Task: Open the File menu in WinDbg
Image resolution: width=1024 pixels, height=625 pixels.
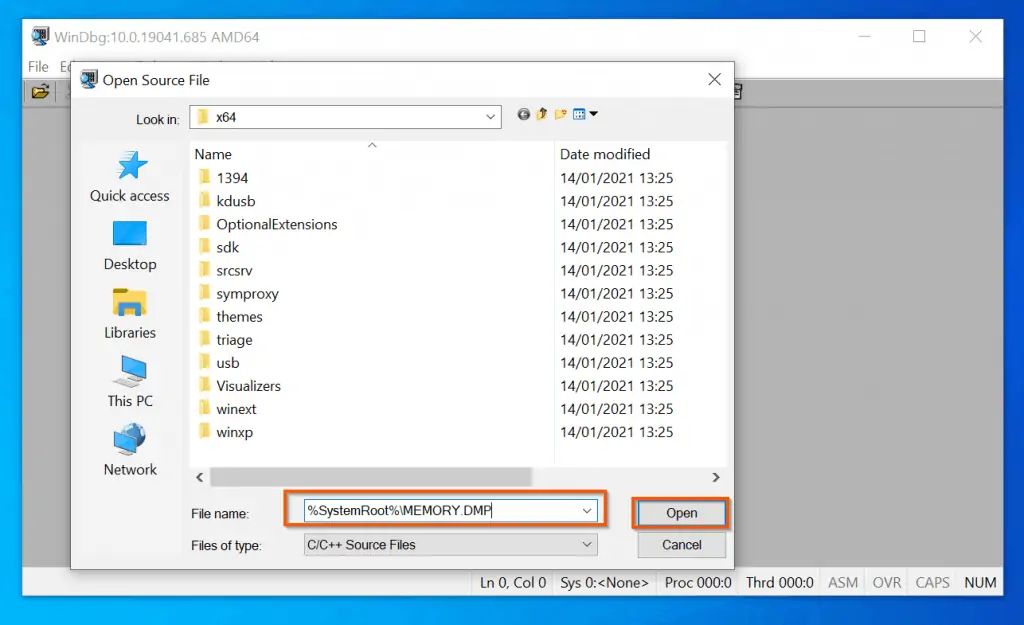Action: click(38, 67)
